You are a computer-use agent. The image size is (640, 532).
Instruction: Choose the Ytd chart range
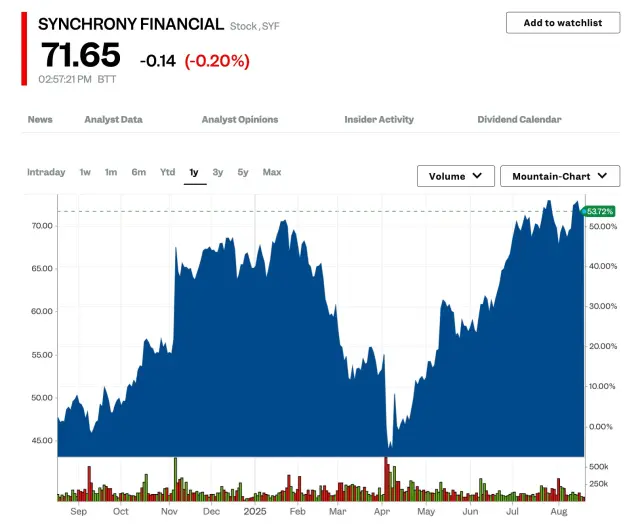pyautogui.click(x=167, y=172)
